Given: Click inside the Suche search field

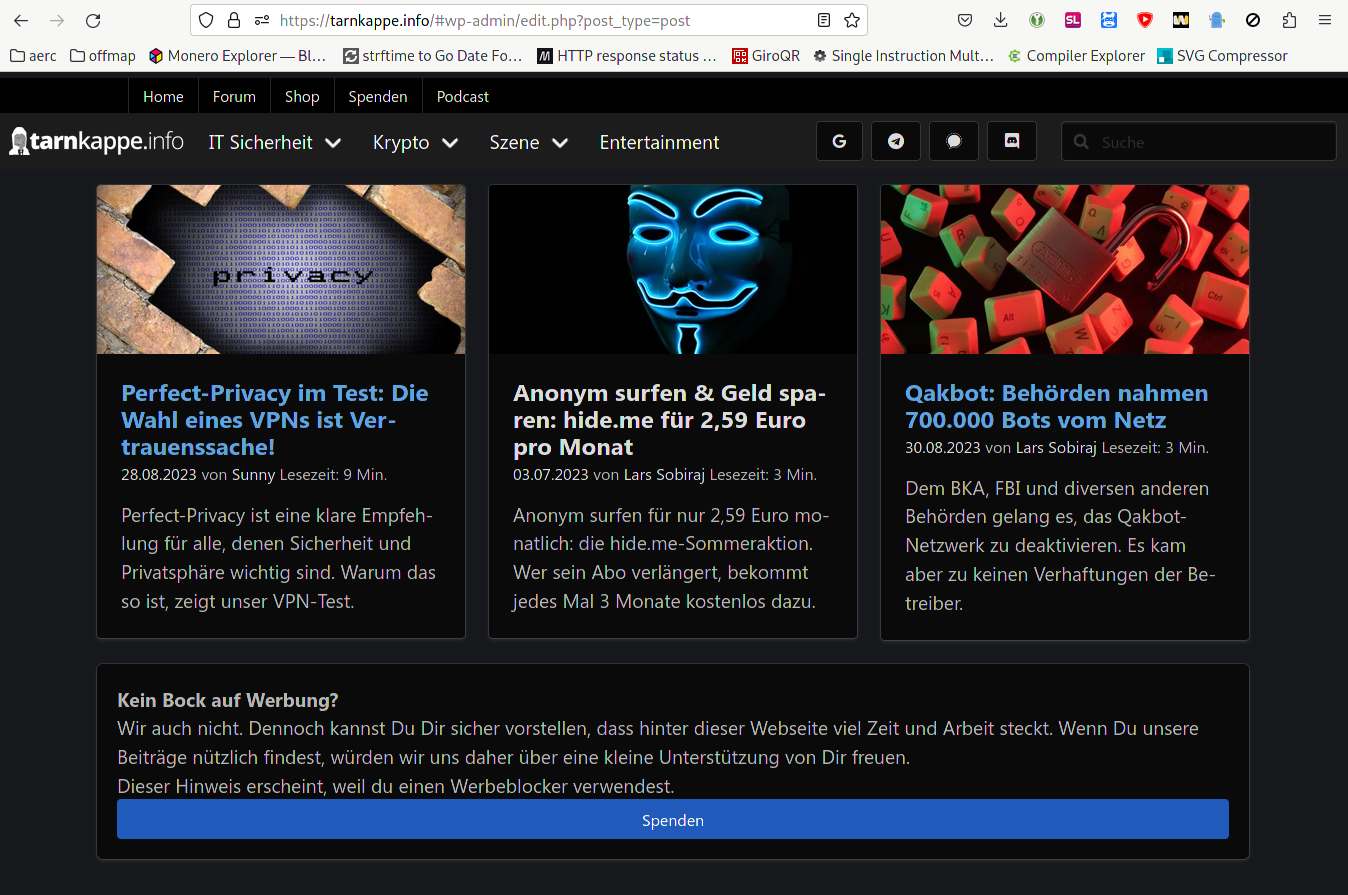Looking at the screenshot, I should [x=1210, y=142].
